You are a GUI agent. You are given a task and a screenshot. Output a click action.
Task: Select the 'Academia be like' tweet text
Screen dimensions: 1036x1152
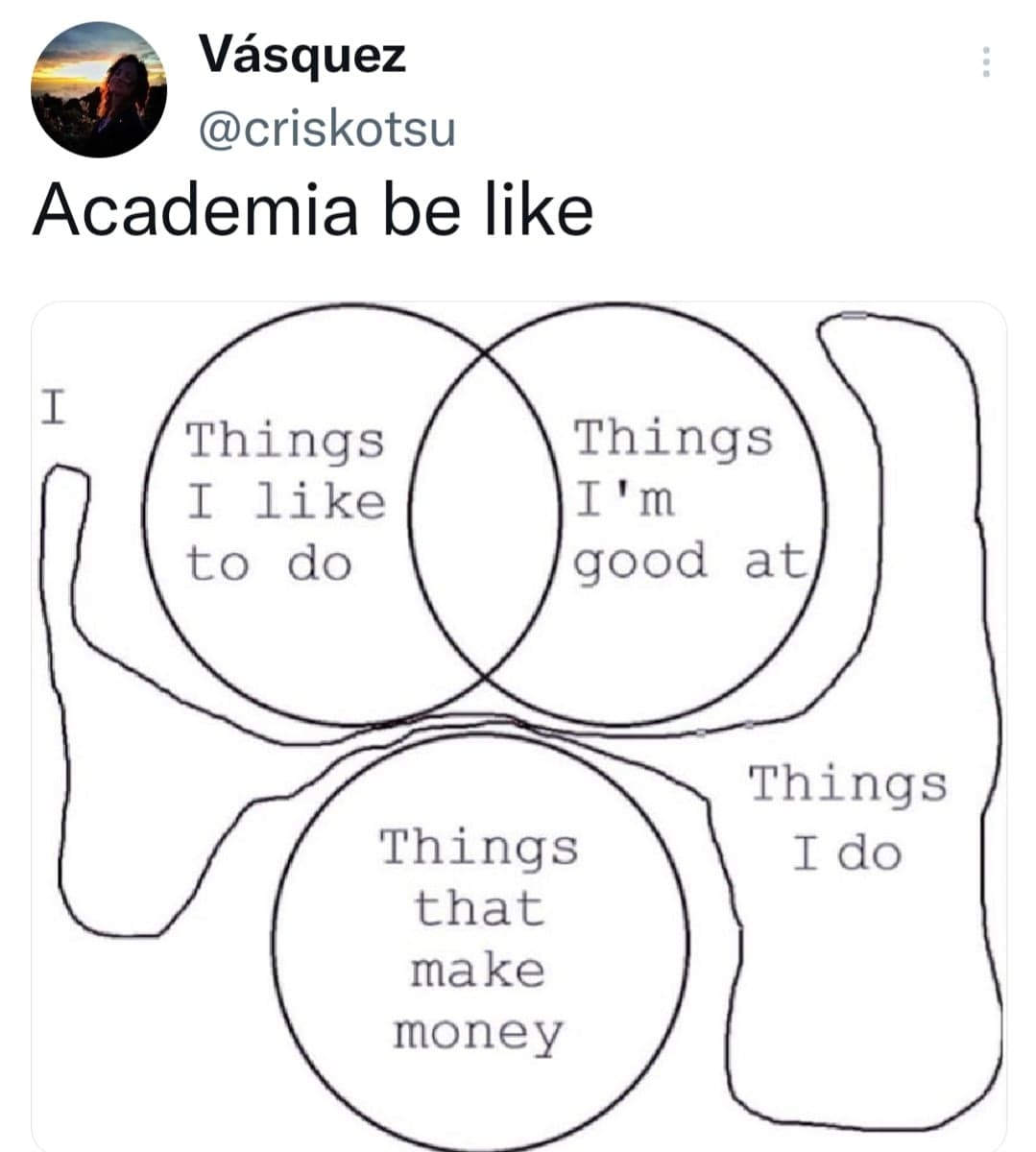point(313,210)
